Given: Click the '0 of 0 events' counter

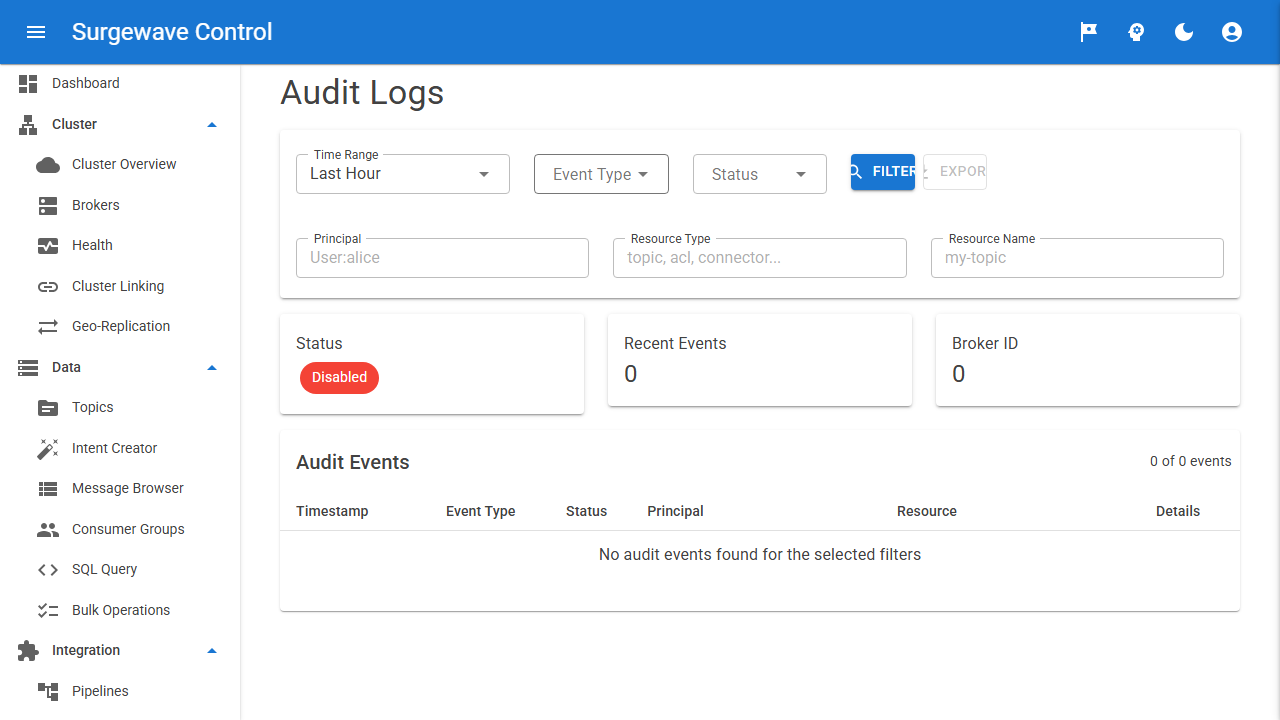Looking at the screenshot, I should pyautogui.click(x=1191, y=461).
